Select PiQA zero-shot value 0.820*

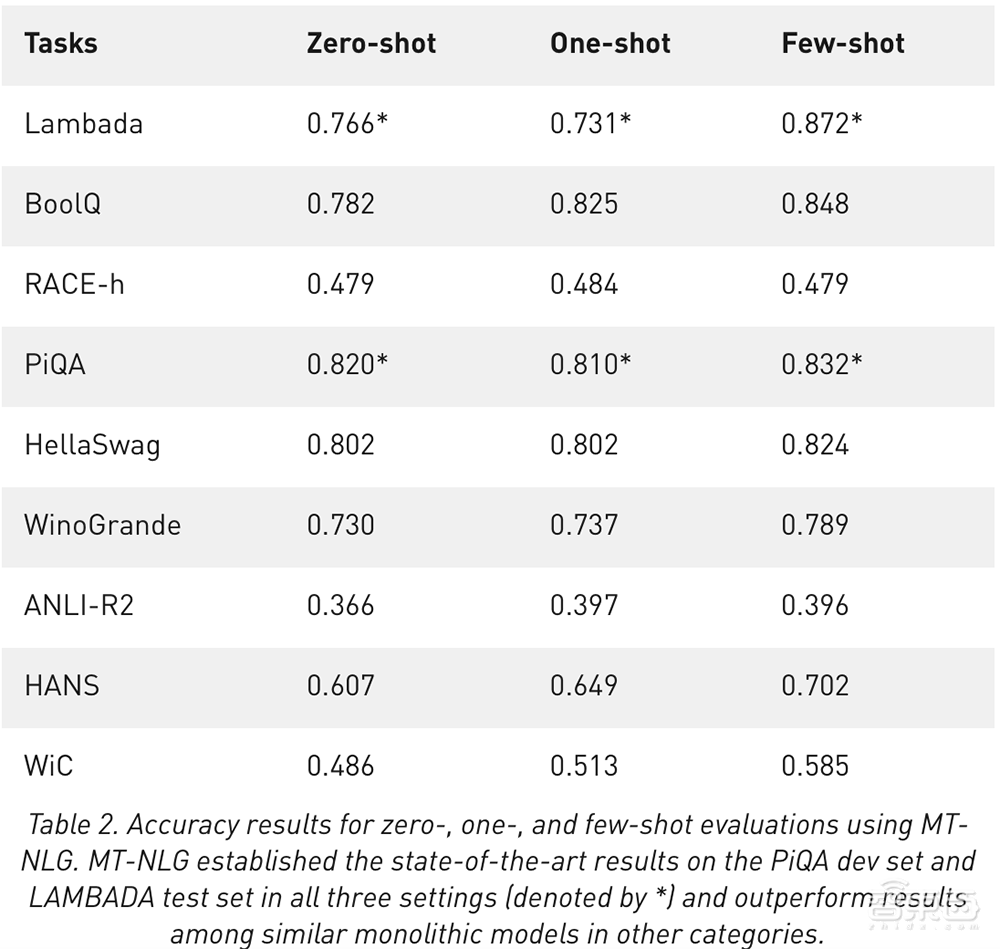pyautogui.click(x=347, y=365)
